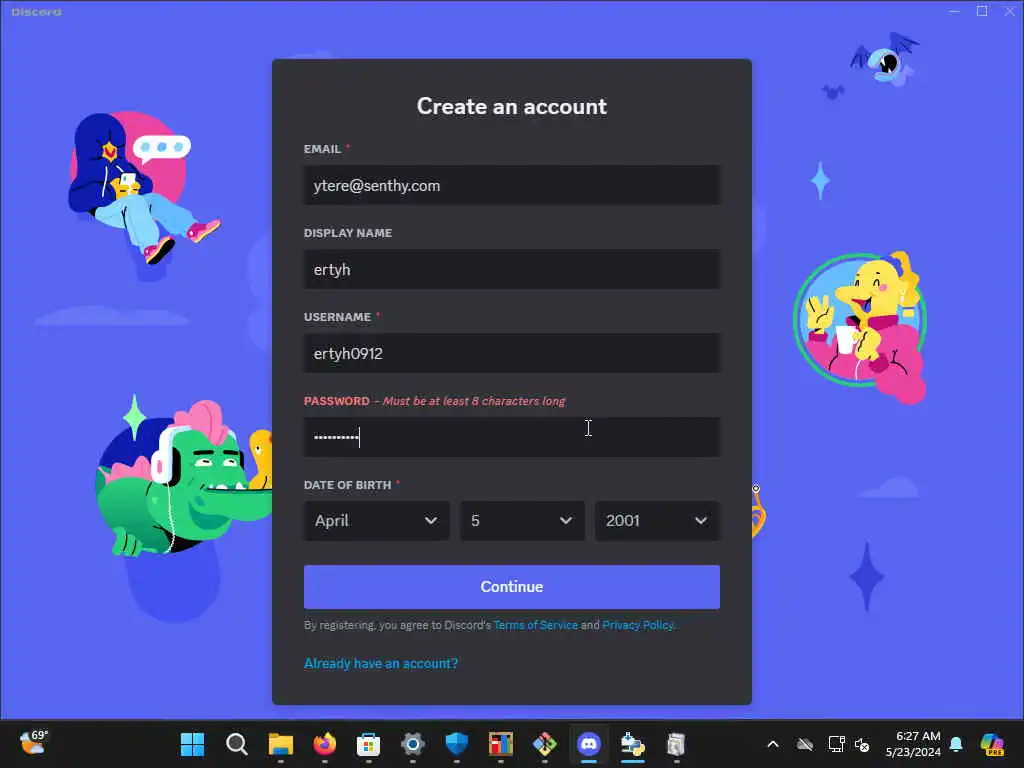Viewport: 1024px width, 768px height.
Task: Open notifications bell icon
Action: [x=956, y=744]
